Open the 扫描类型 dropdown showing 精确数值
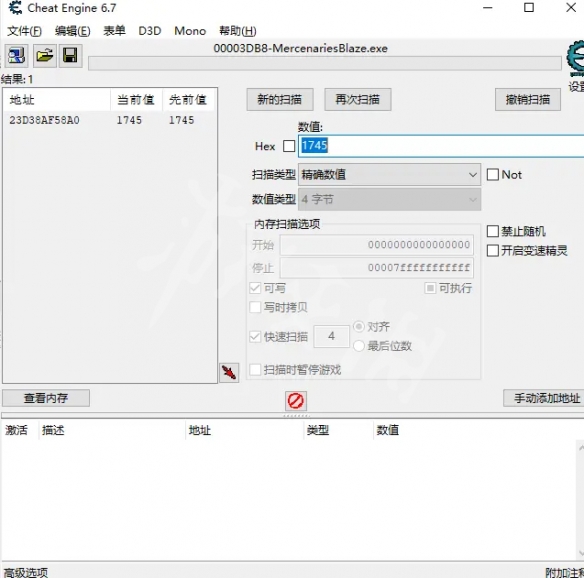The image size is (584, 578). click(x=390, y=175)
